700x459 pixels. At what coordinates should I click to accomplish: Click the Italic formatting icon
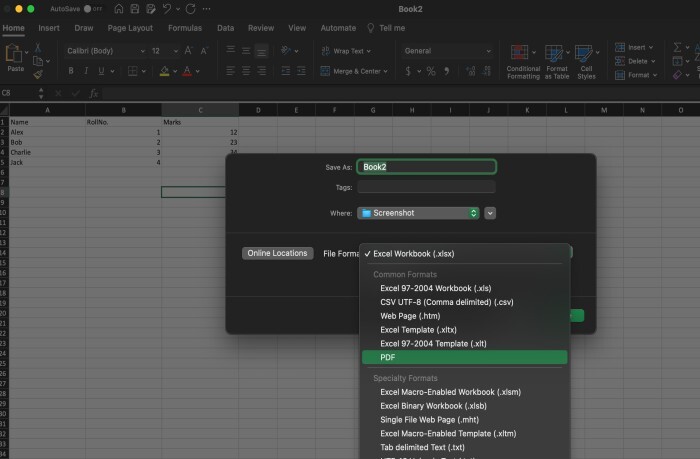point(87,71)
